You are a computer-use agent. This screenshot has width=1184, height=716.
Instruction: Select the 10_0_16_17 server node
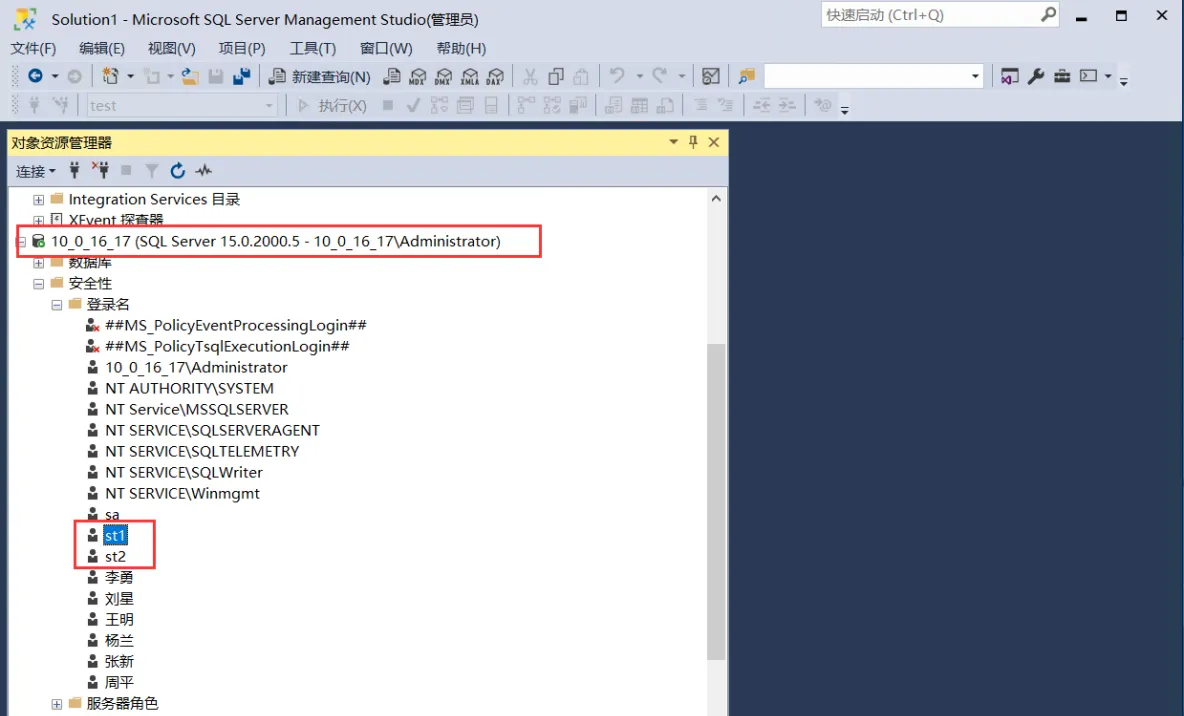point(276,242)
